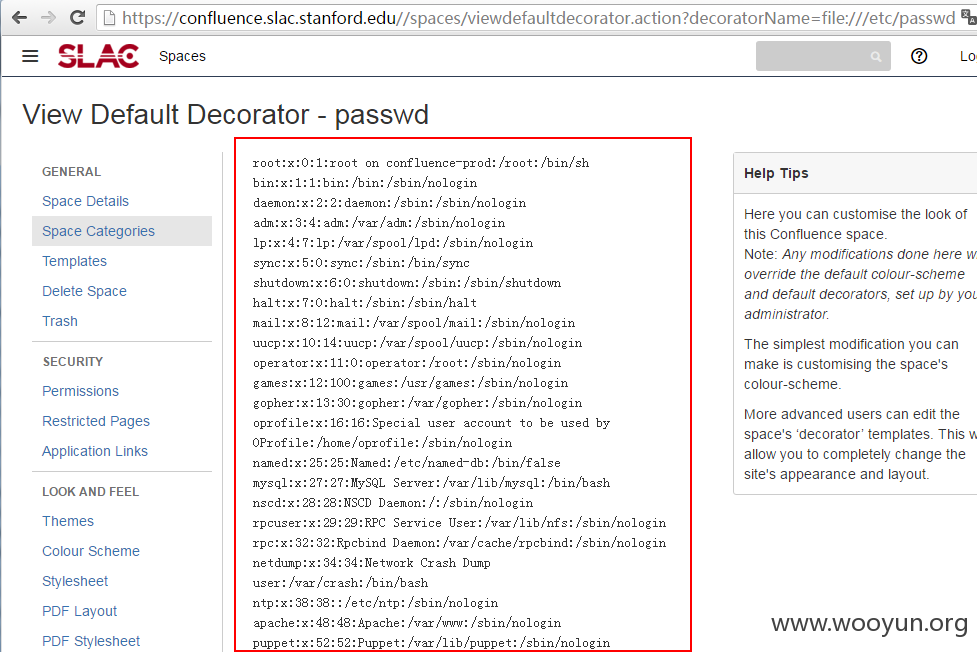
Task: Click the 'mail:x:8:12' line
Action: point(414,322)
